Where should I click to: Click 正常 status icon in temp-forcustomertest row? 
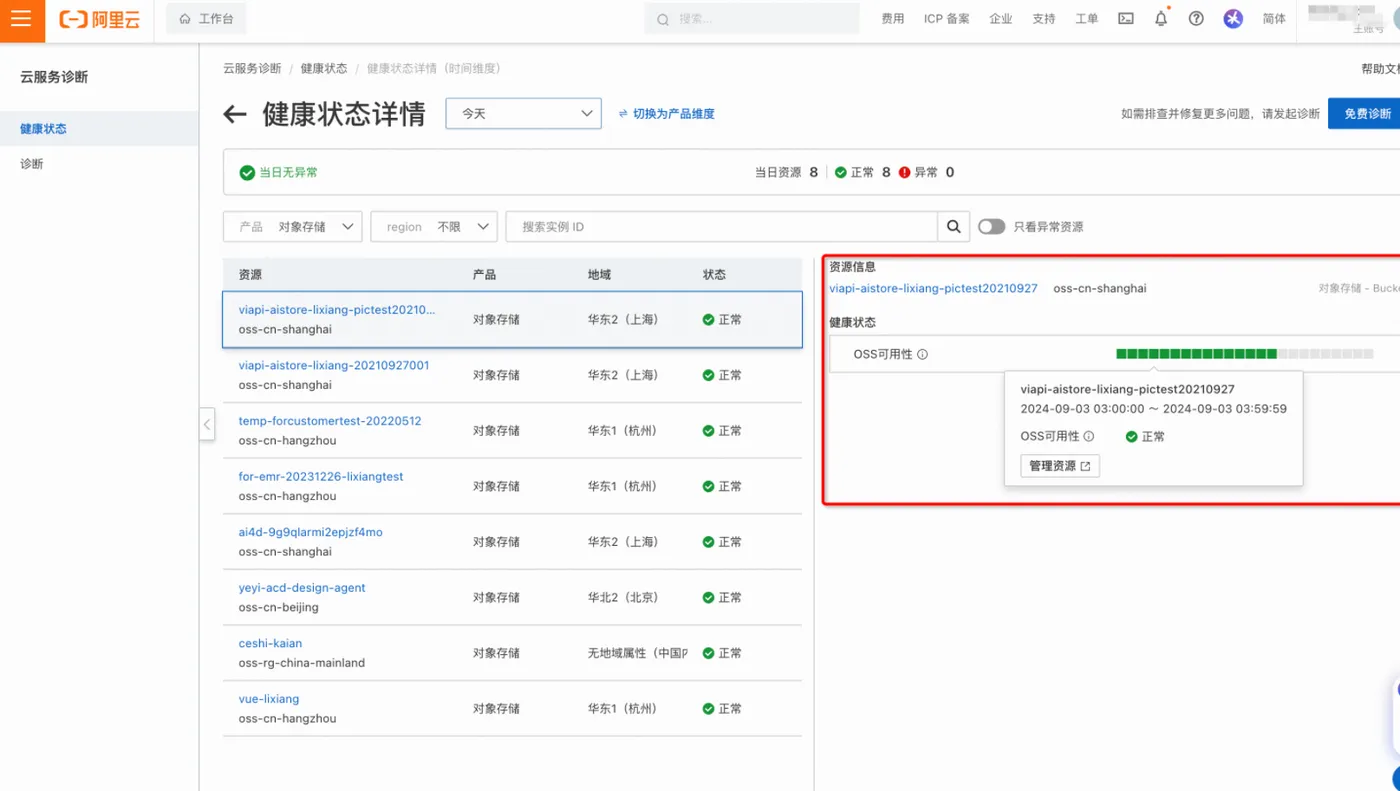pos(708,431)
